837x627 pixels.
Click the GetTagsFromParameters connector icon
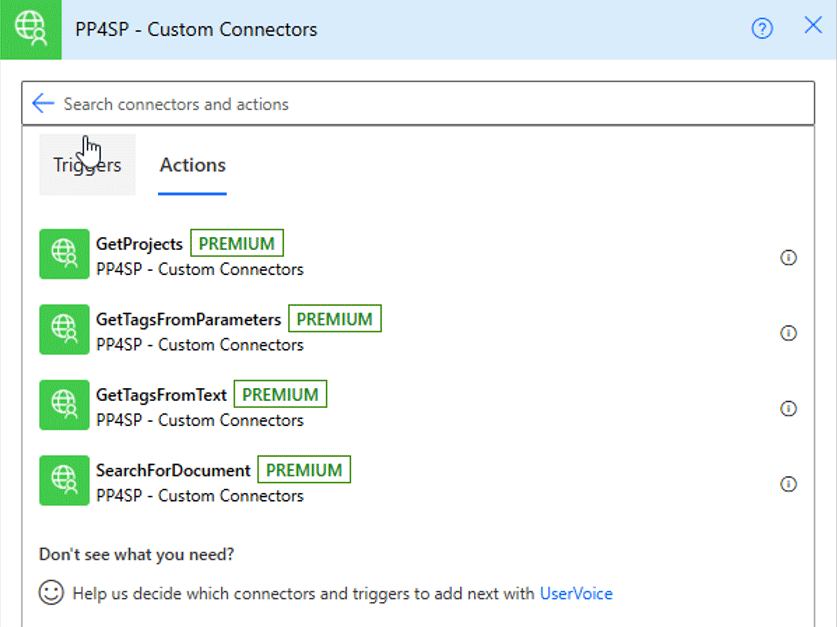[x=64, y=329]
